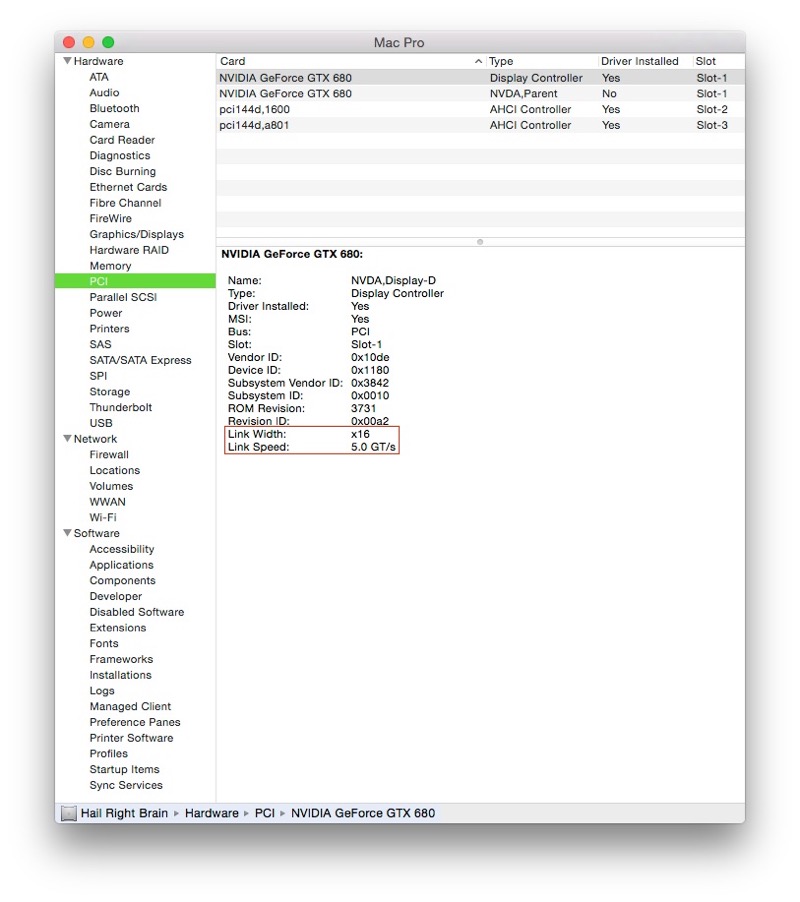Select Fonts in the sidebar
Viewport: 800px width, 902px height.
tap(104, 643)
